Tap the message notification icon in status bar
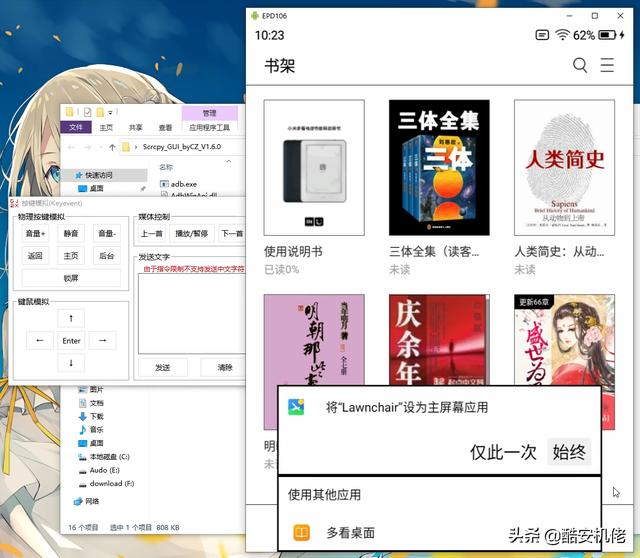Image resolution: width=640 pixels, height=558 pixels. coord(542,35)
